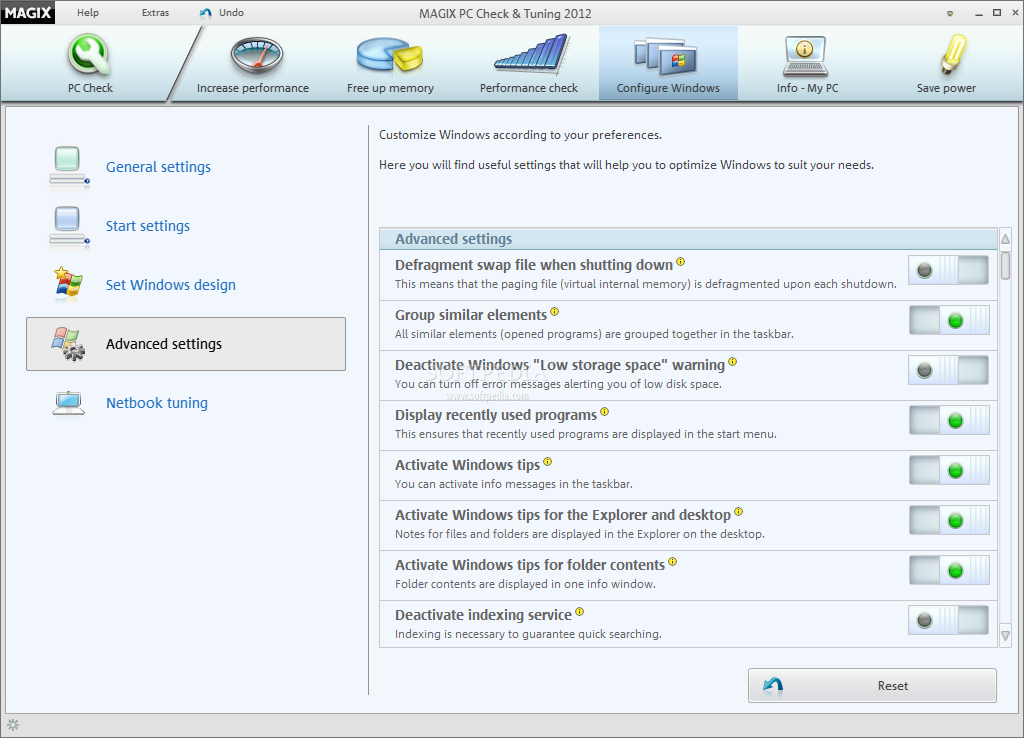Image resolution: width=1024 pixels, height=738 pixels.
Task: Click the Netbook tuning laptop icon
Action: point(69,403)
